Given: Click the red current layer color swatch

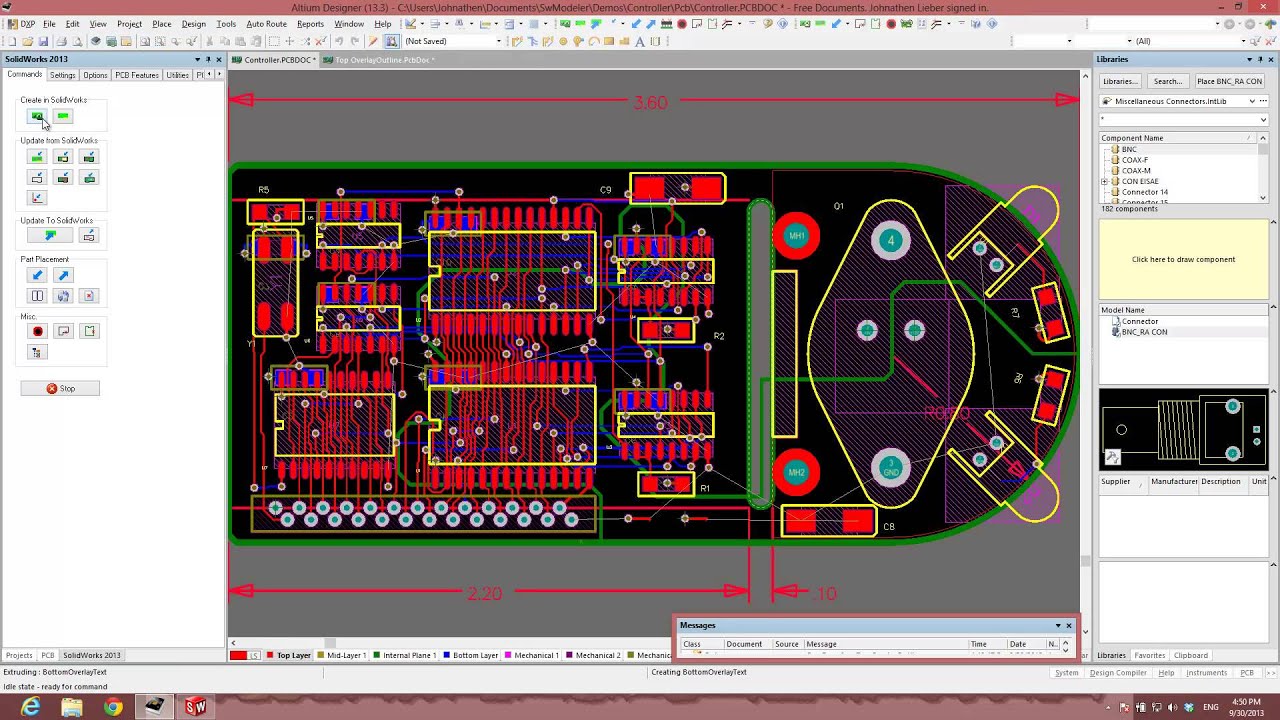Looking at the screenshot, I should tap(238, 655).
